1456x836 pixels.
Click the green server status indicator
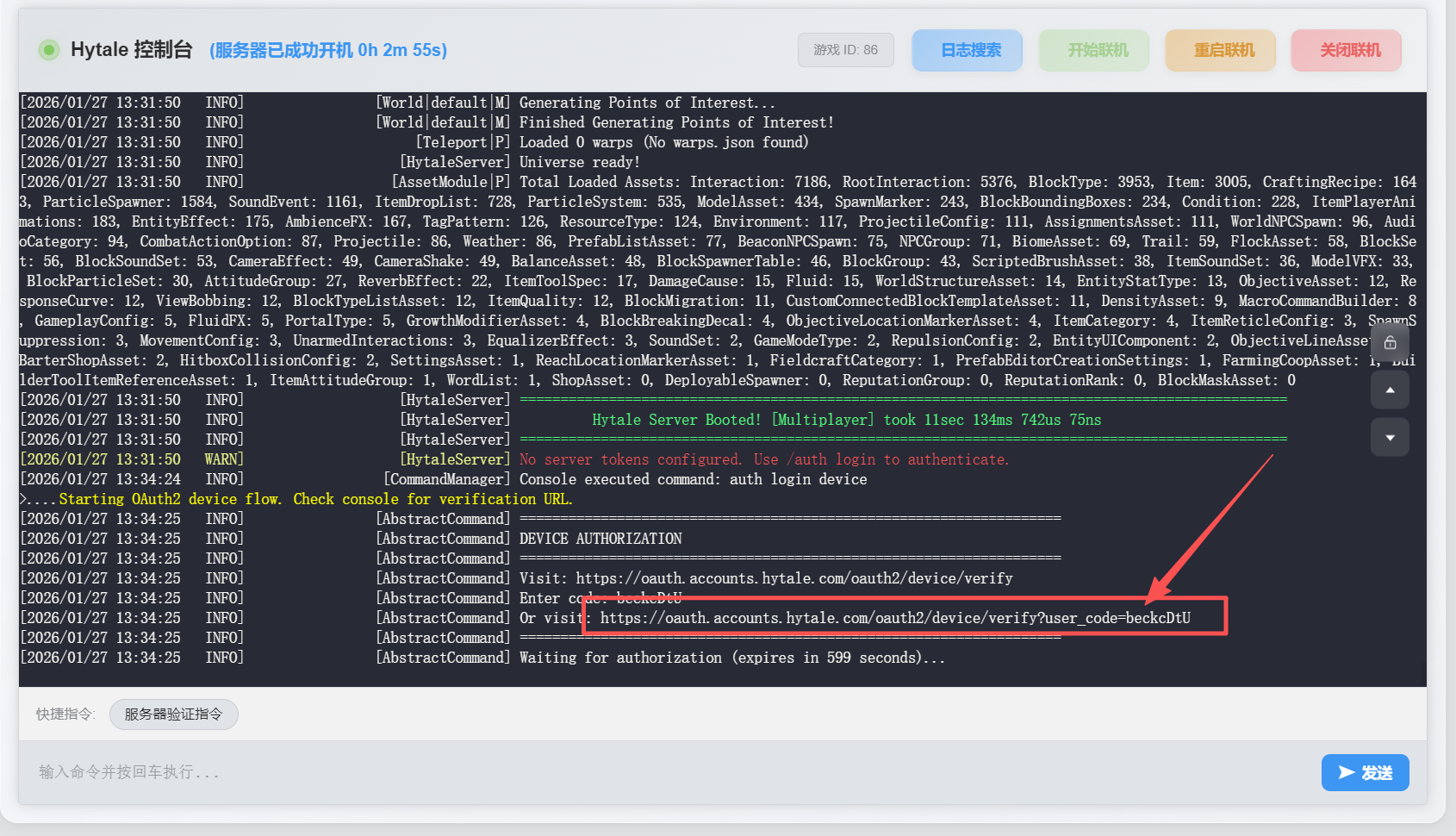(49, 50)
